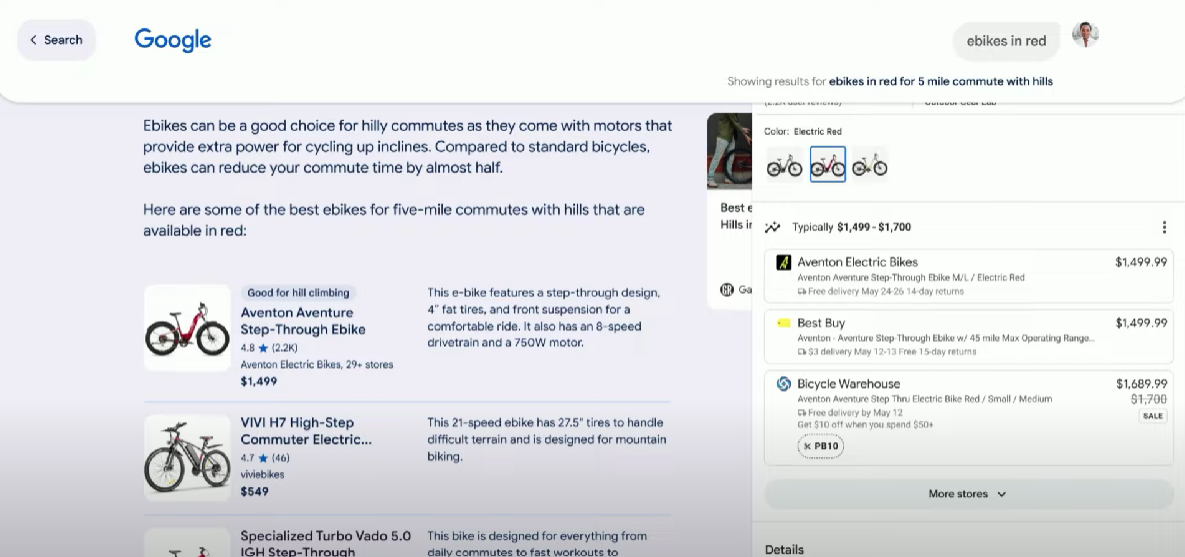Open the Google logo homepage
This screenshot has height=557, width=1185.
(173, 40)
